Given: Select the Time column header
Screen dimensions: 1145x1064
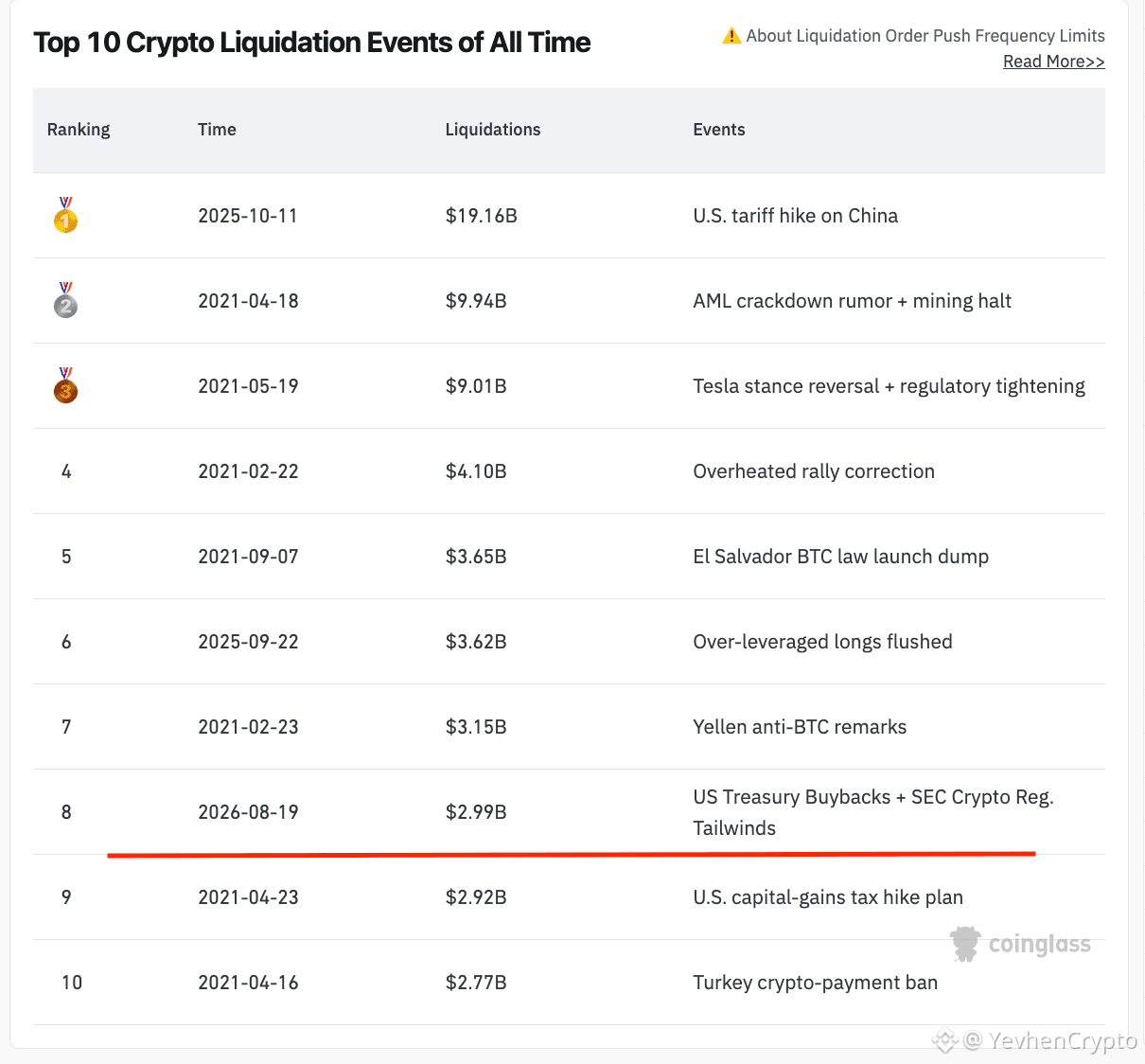Looking at the screenshot, I should coord(217,130).
